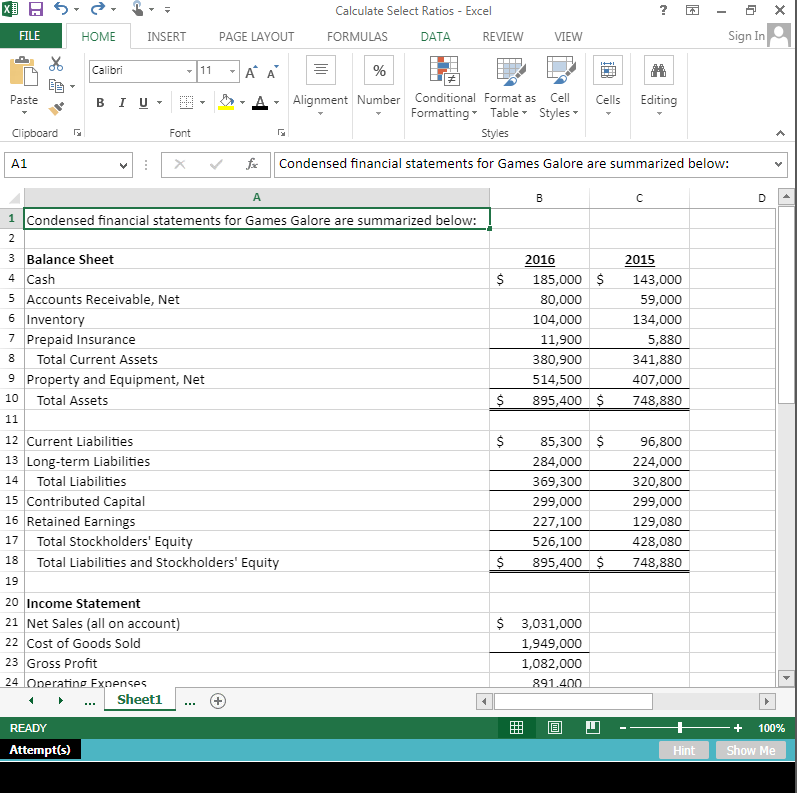This screenshot has height=793, width=800.
Task: Switch to Page Layout view in status bar
Action: click(555, 727)
